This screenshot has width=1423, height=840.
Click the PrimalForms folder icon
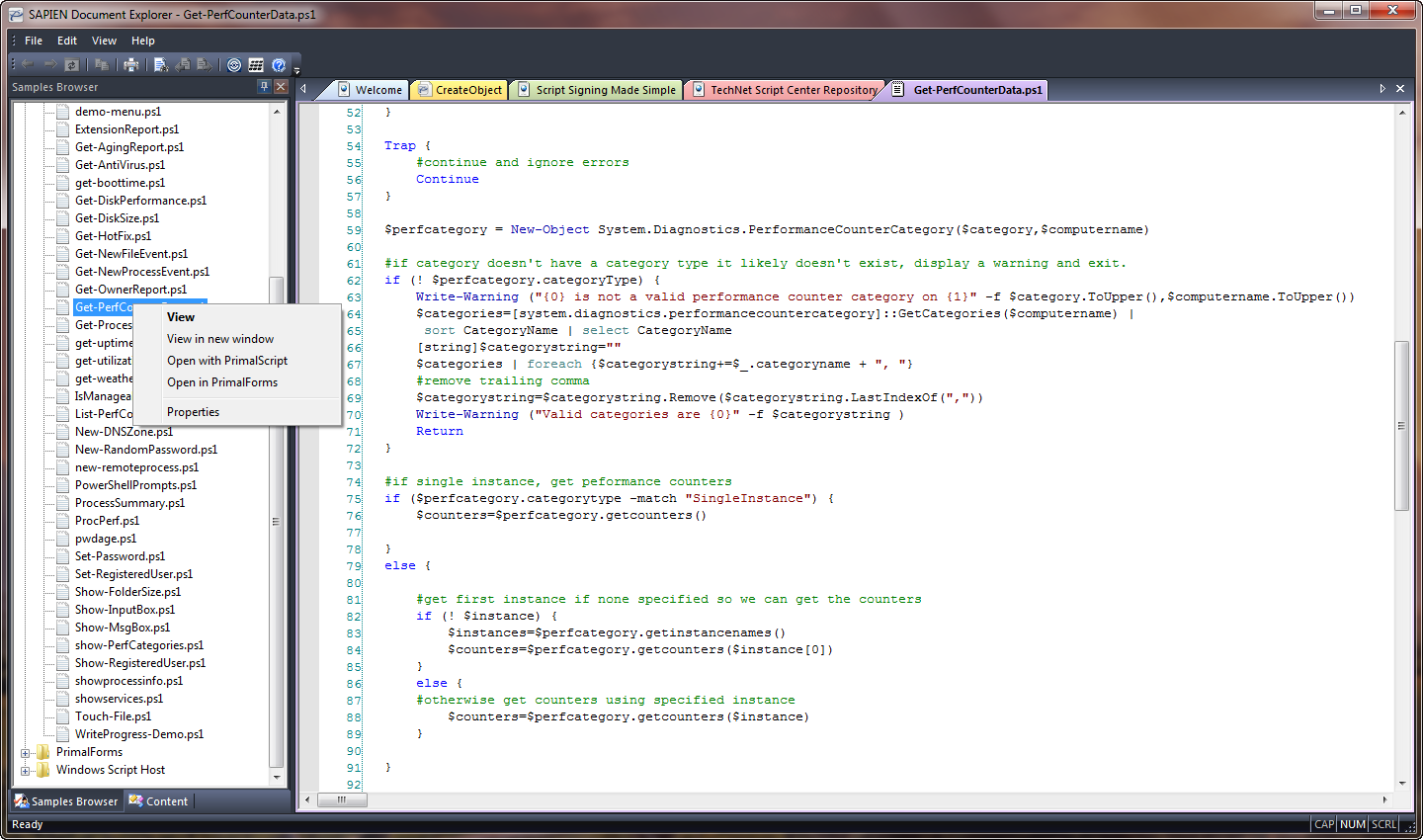pos(43,752)
